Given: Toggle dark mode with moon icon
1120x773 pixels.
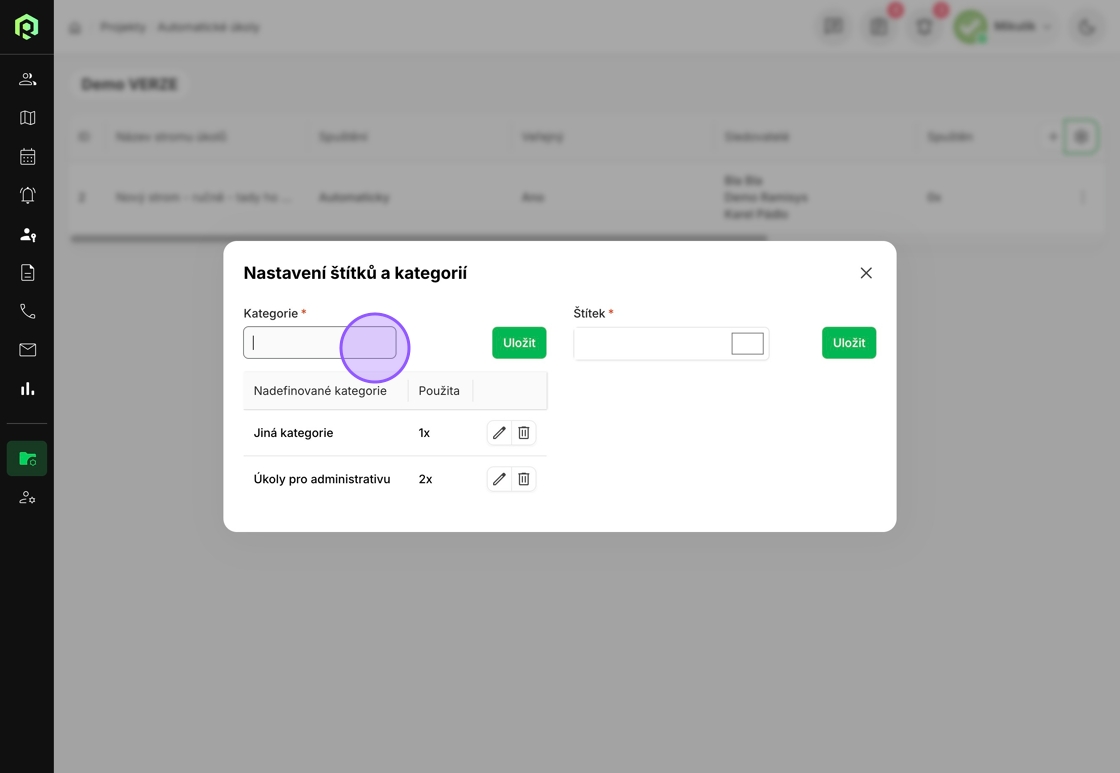Looking at the screenshot, I should 1086,27.
